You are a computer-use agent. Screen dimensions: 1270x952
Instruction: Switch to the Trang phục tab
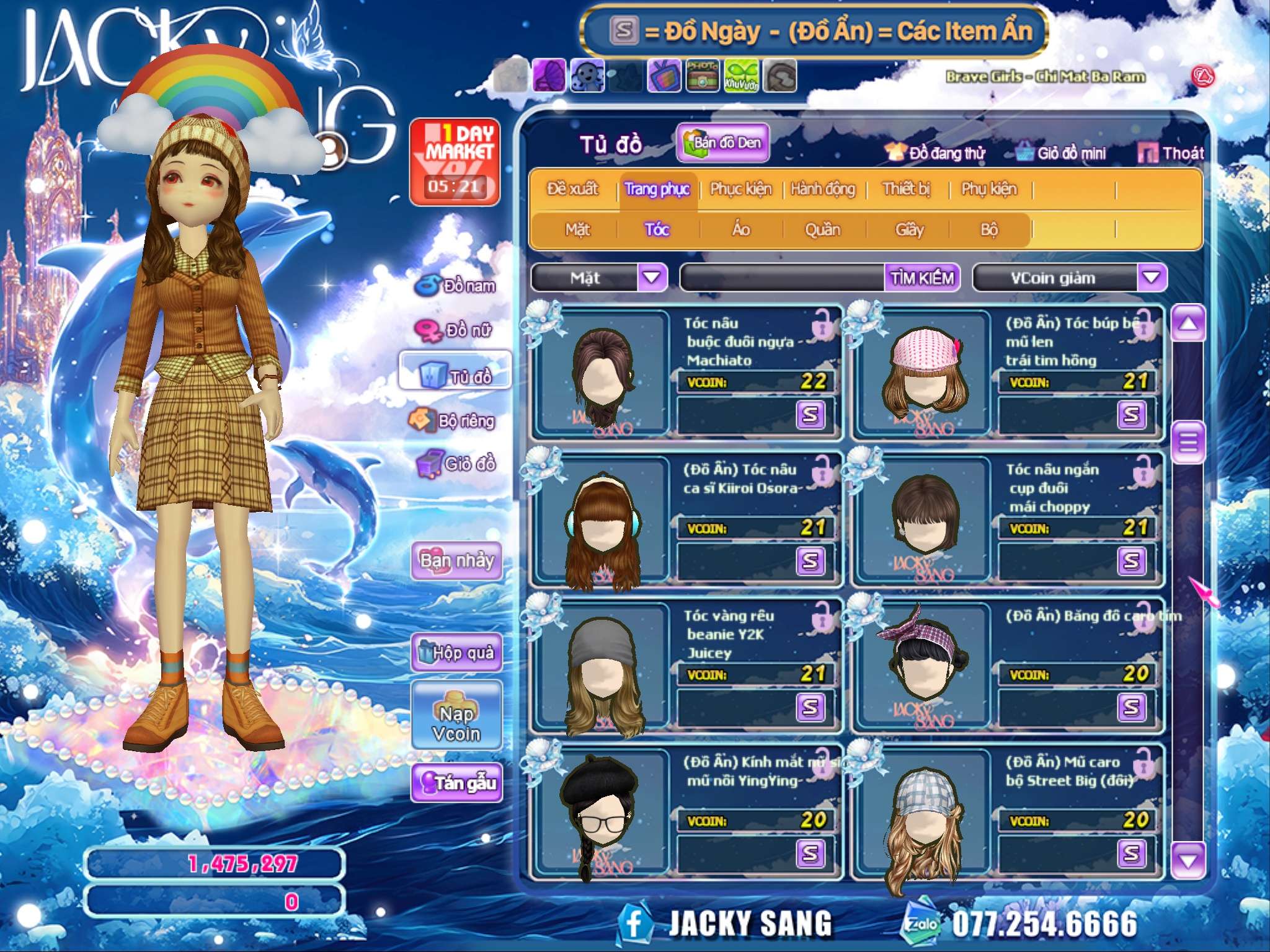coord(657,188)
